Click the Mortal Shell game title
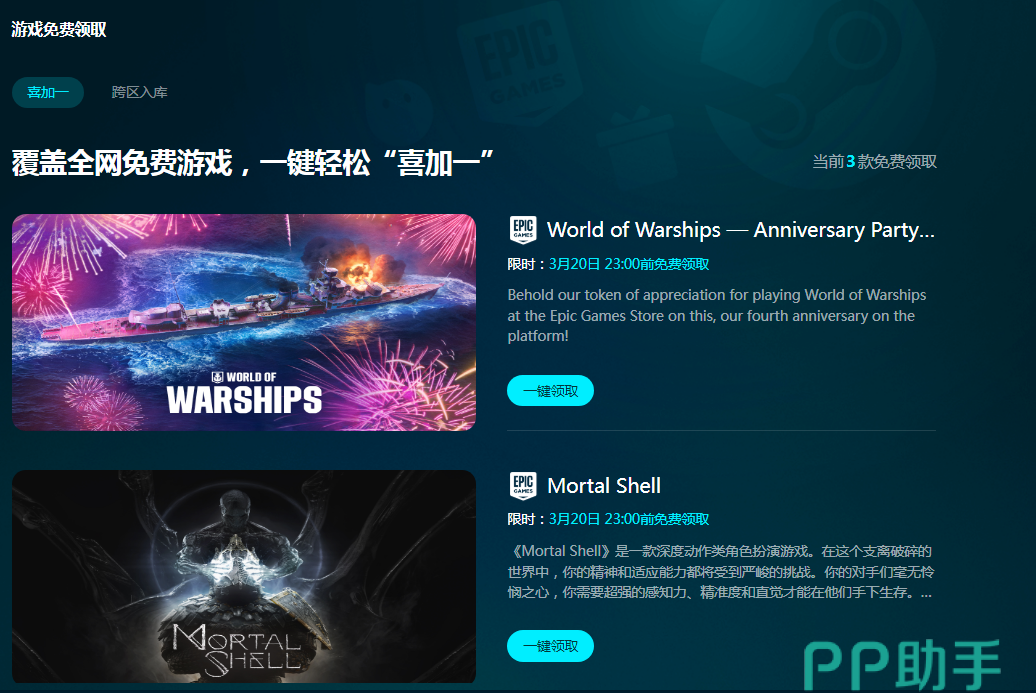 tap(604, 486)
